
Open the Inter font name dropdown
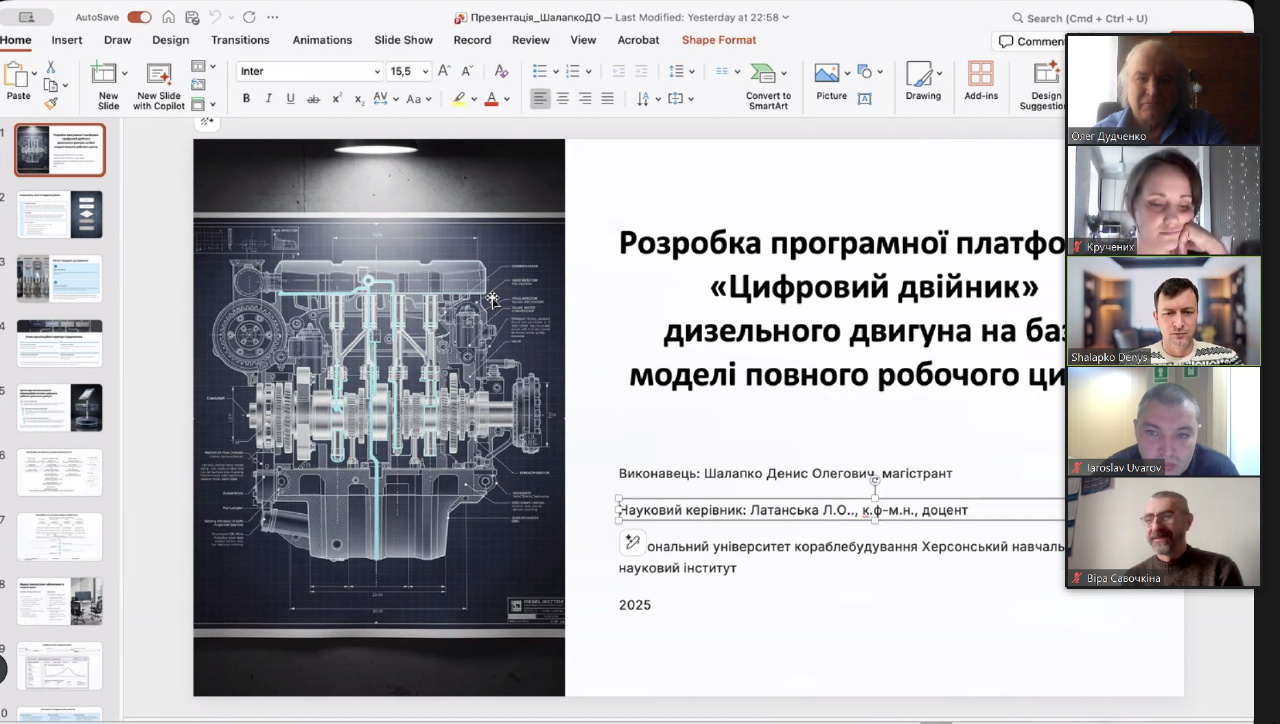377,71
